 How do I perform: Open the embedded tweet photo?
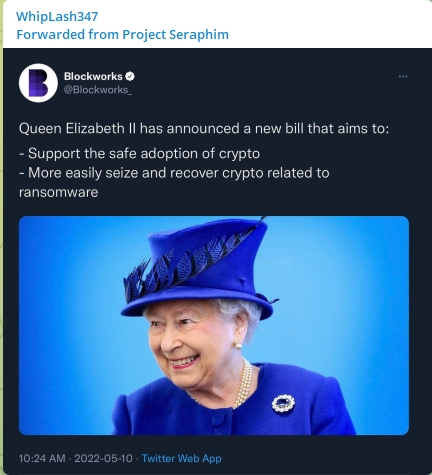point(214,325)
